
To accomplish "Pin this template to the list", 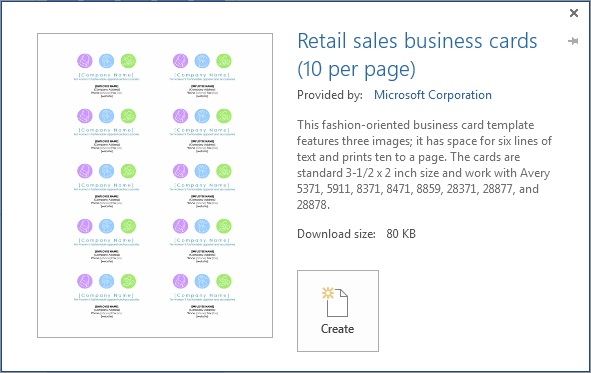I will 573,41.
